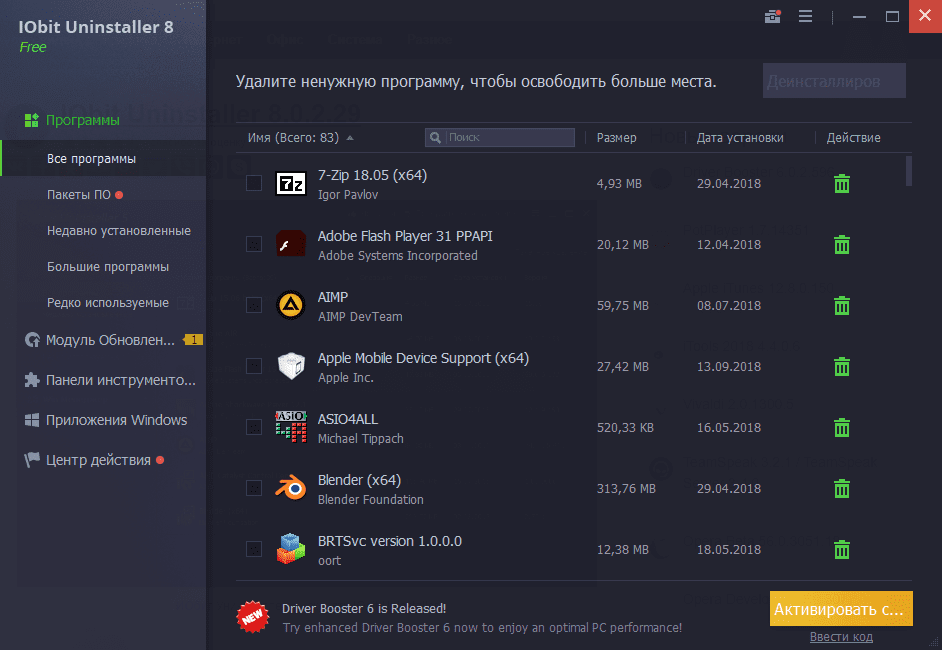
Task: Click the 08.07.2018 install date
Action: [x=729, y=306]
